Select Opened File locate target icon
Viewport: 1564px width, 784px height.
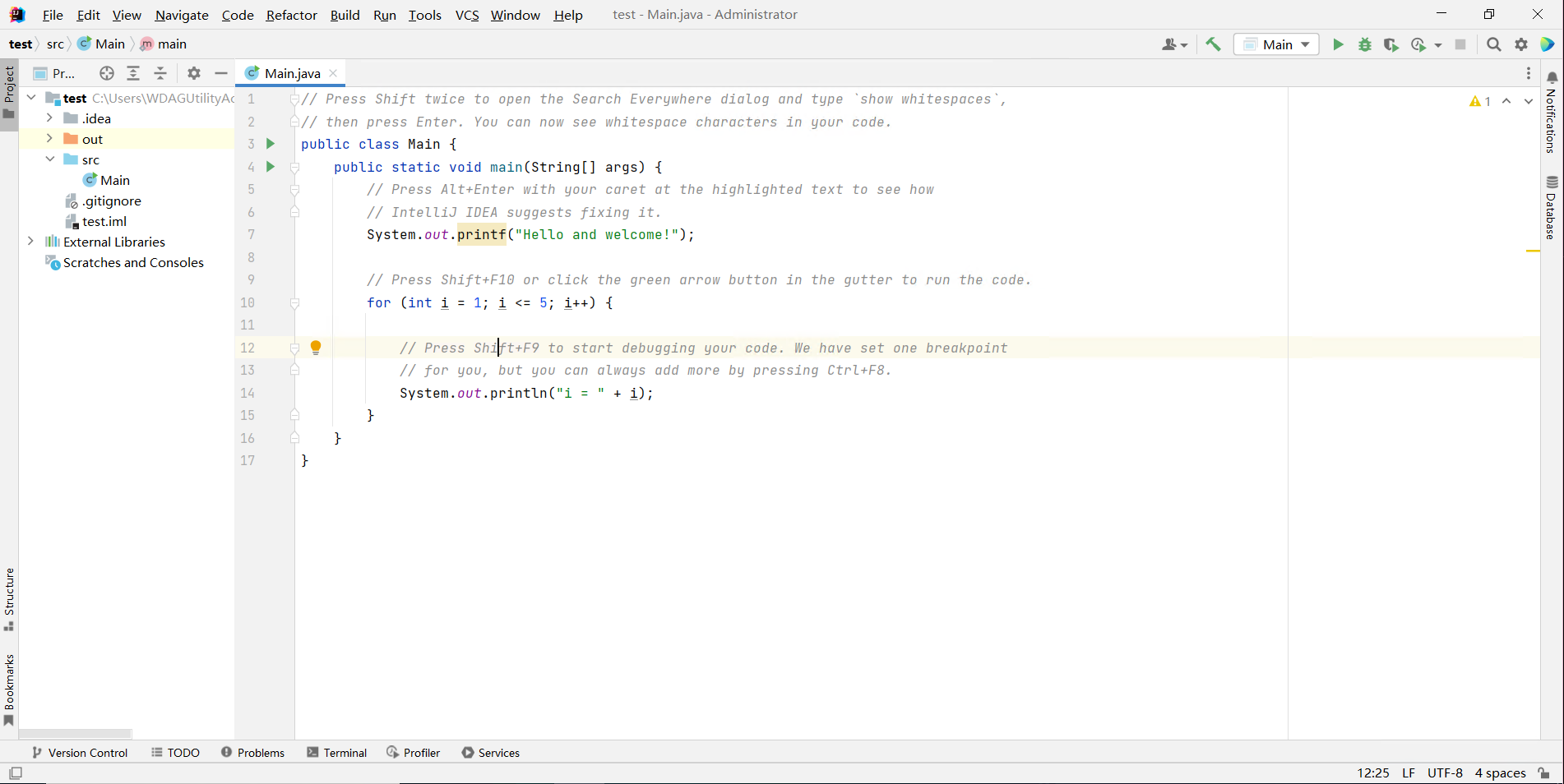coord(107,73)
